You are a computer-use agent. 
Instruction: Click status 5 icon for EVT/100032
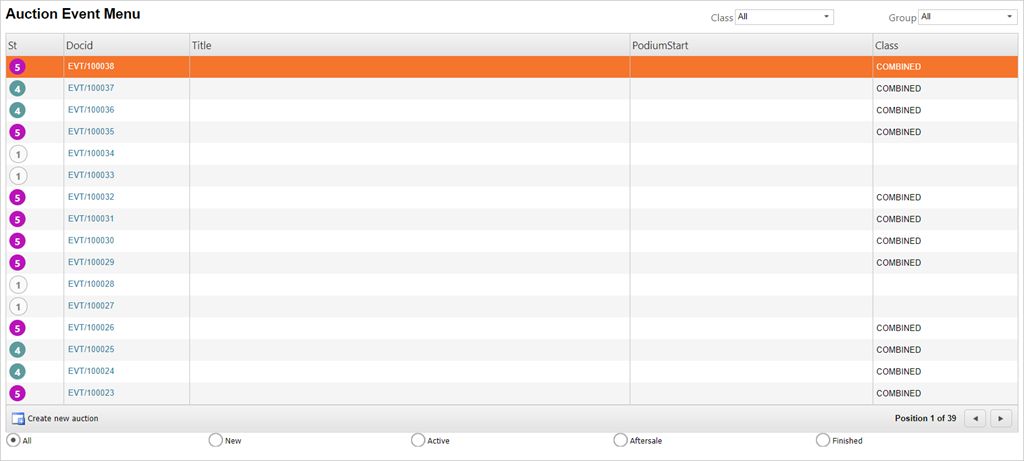click(x=17, y=198)
